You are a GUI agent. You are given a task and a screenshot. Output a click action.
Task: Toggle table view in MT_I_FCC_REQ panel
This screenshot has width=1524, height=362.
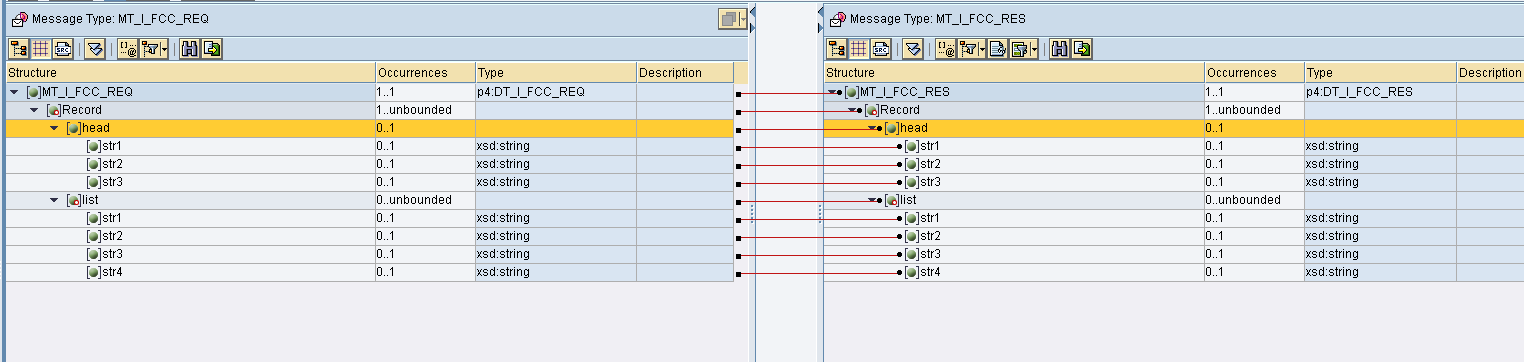point(41,49)
